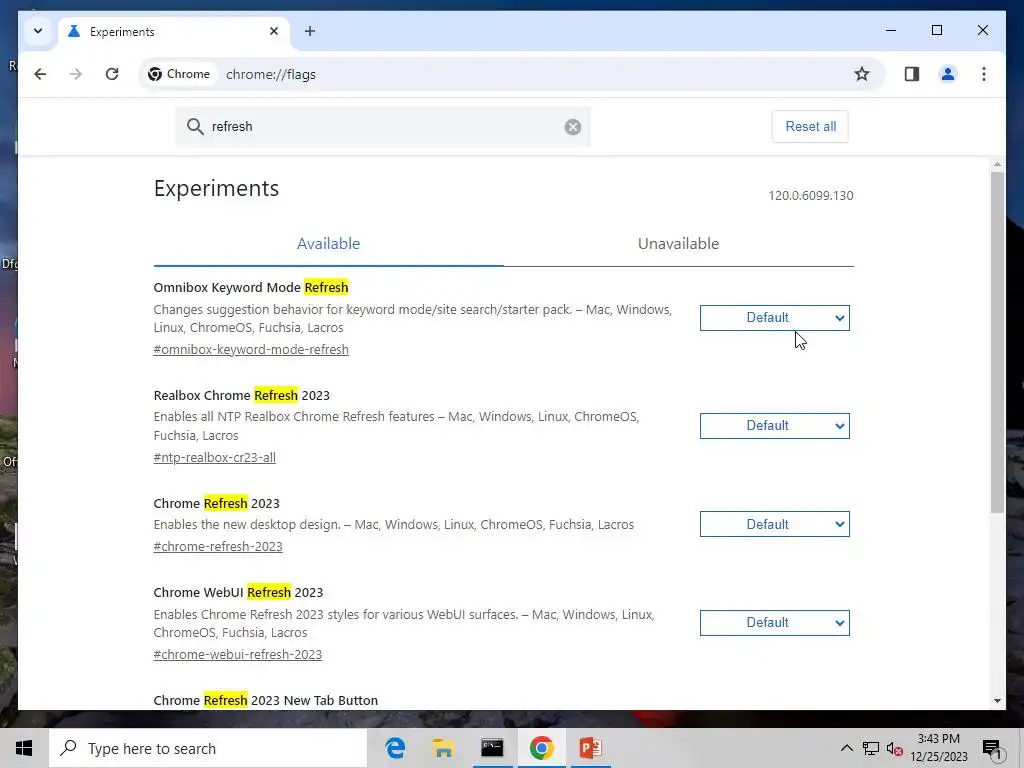Click Chrome Refresh 2023 New Tab Button title
Image resolution: width=1024 pixels, height=768 pixels.
tap(266, 700)
